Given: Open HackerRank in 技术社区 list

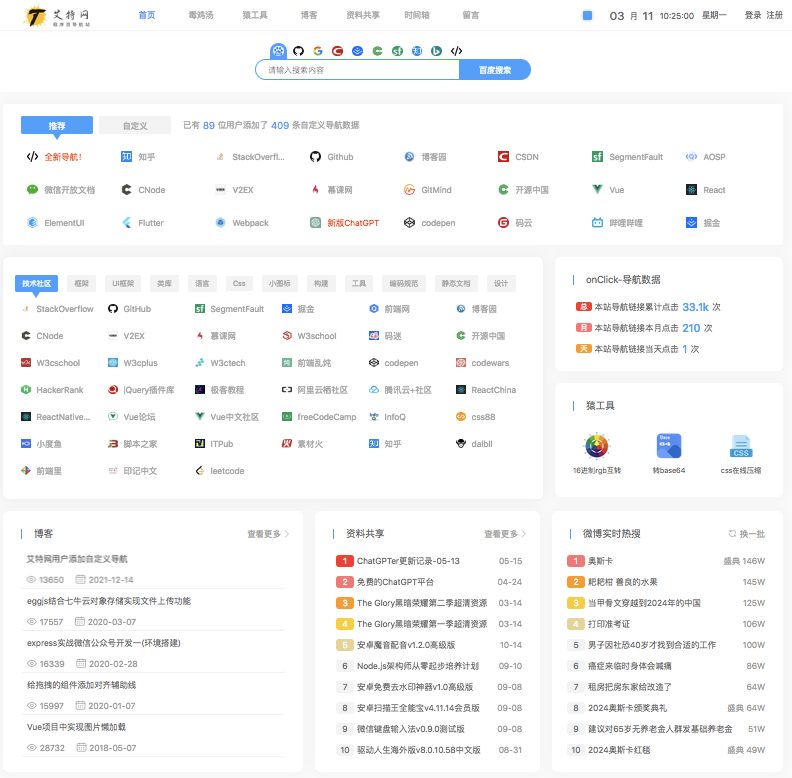Looking at the screenshot, I should [52, 390].
